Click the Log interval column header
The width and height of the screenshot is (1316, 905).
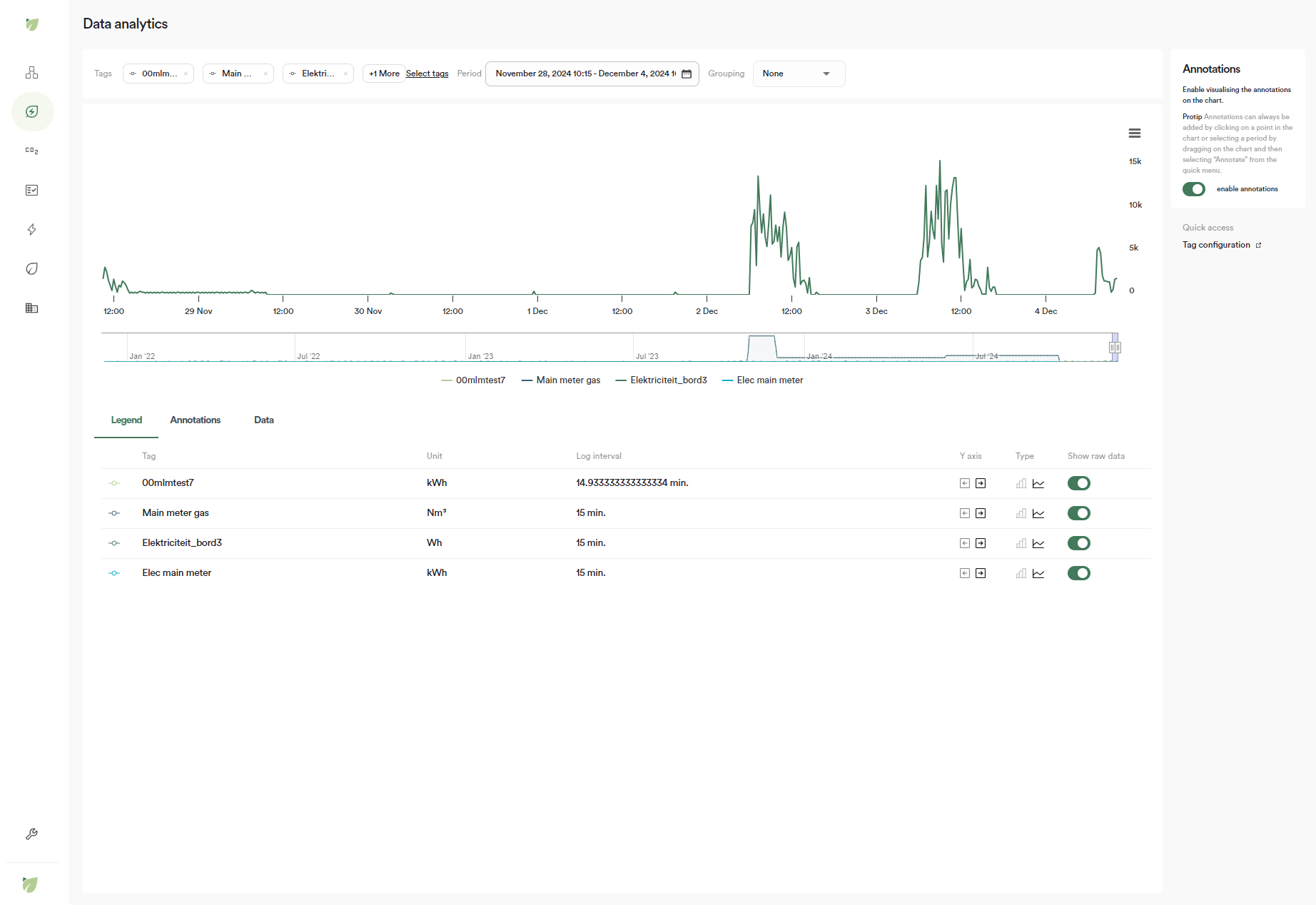[x=599, y=457]
